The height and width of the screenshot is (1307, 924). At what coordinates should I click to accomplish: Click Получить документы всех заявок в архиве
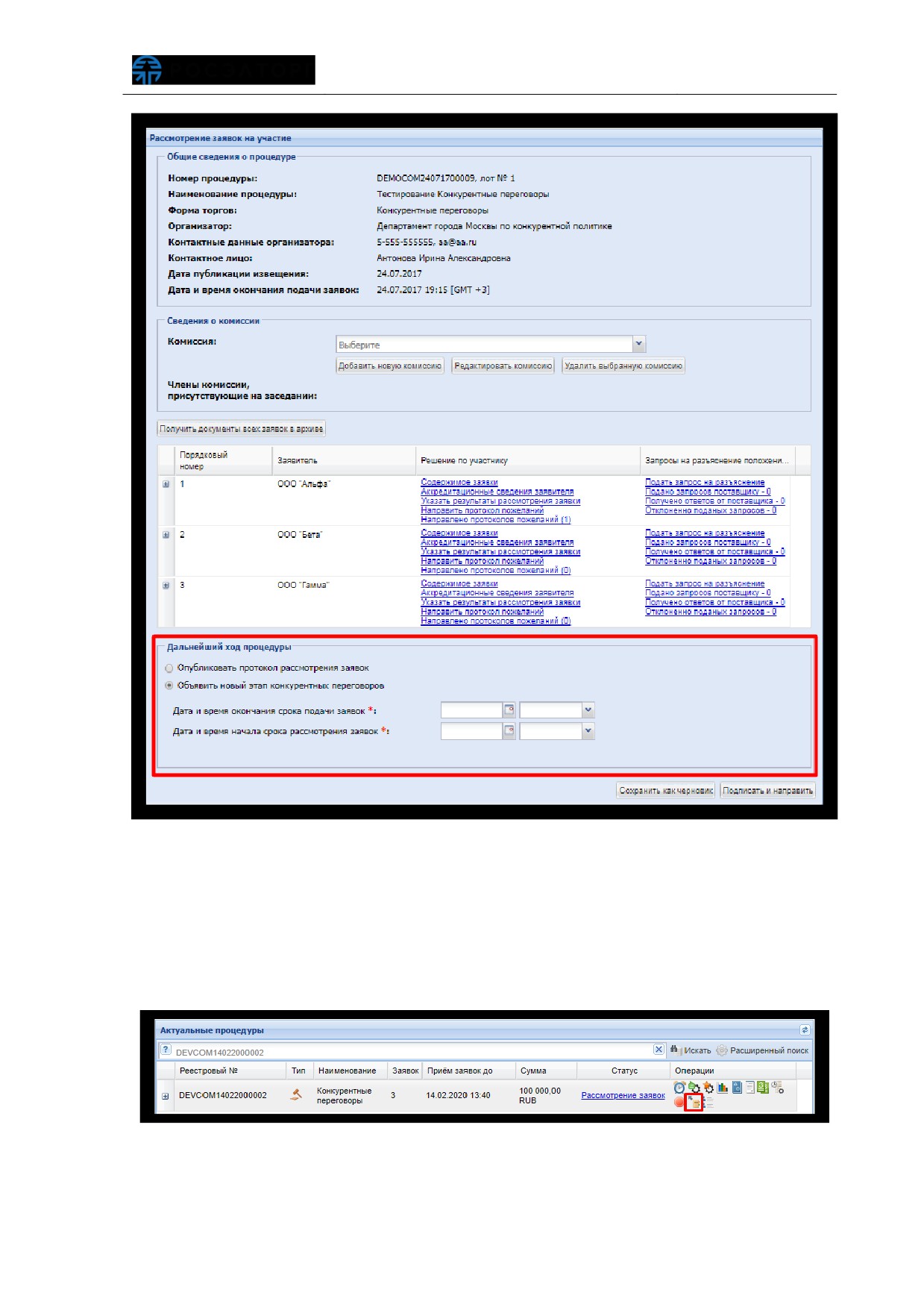pyautogui.click(x=242, y=429)
